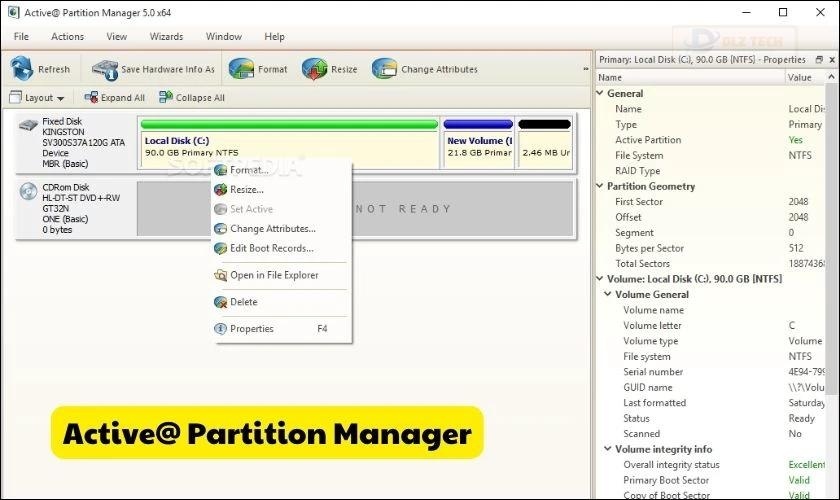Click the Refresh toolbar icon

coord(22,69)
